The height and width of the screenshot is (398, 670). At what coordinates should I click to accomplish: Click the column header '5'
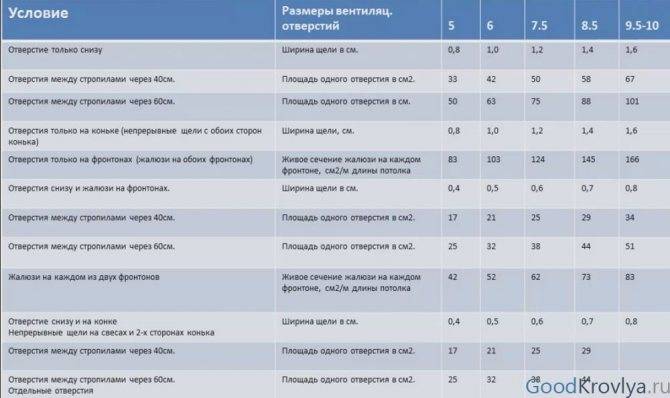451,26
